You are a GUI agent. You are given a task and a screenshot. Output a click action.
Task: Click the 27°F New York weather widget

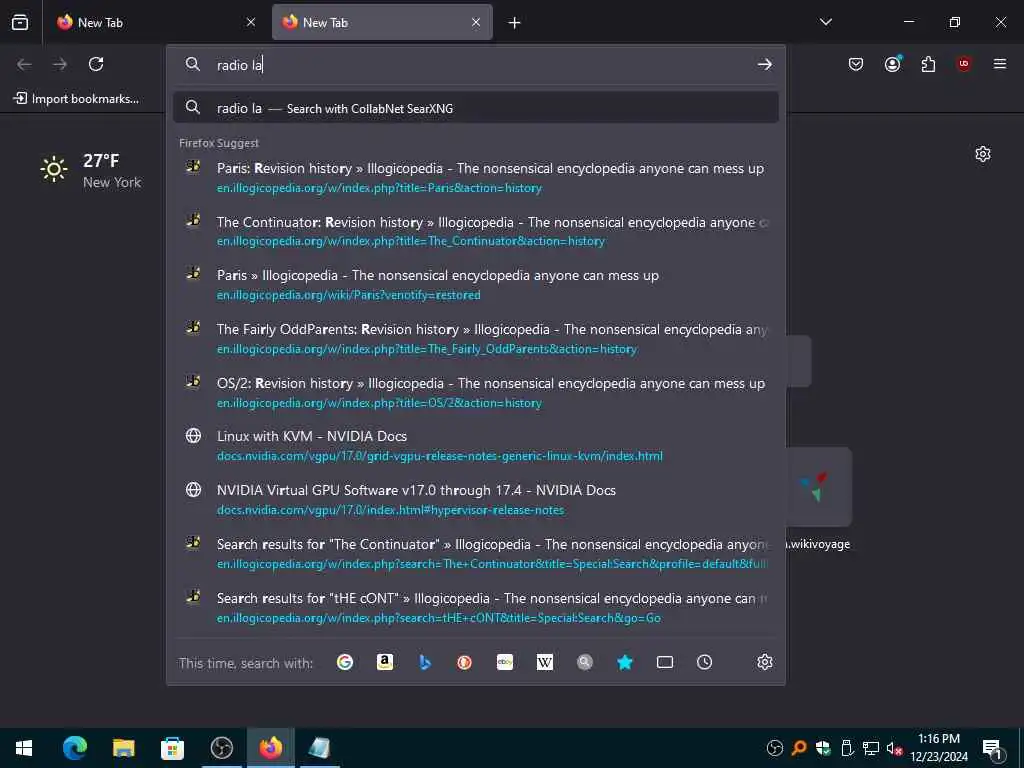[91, 170]
